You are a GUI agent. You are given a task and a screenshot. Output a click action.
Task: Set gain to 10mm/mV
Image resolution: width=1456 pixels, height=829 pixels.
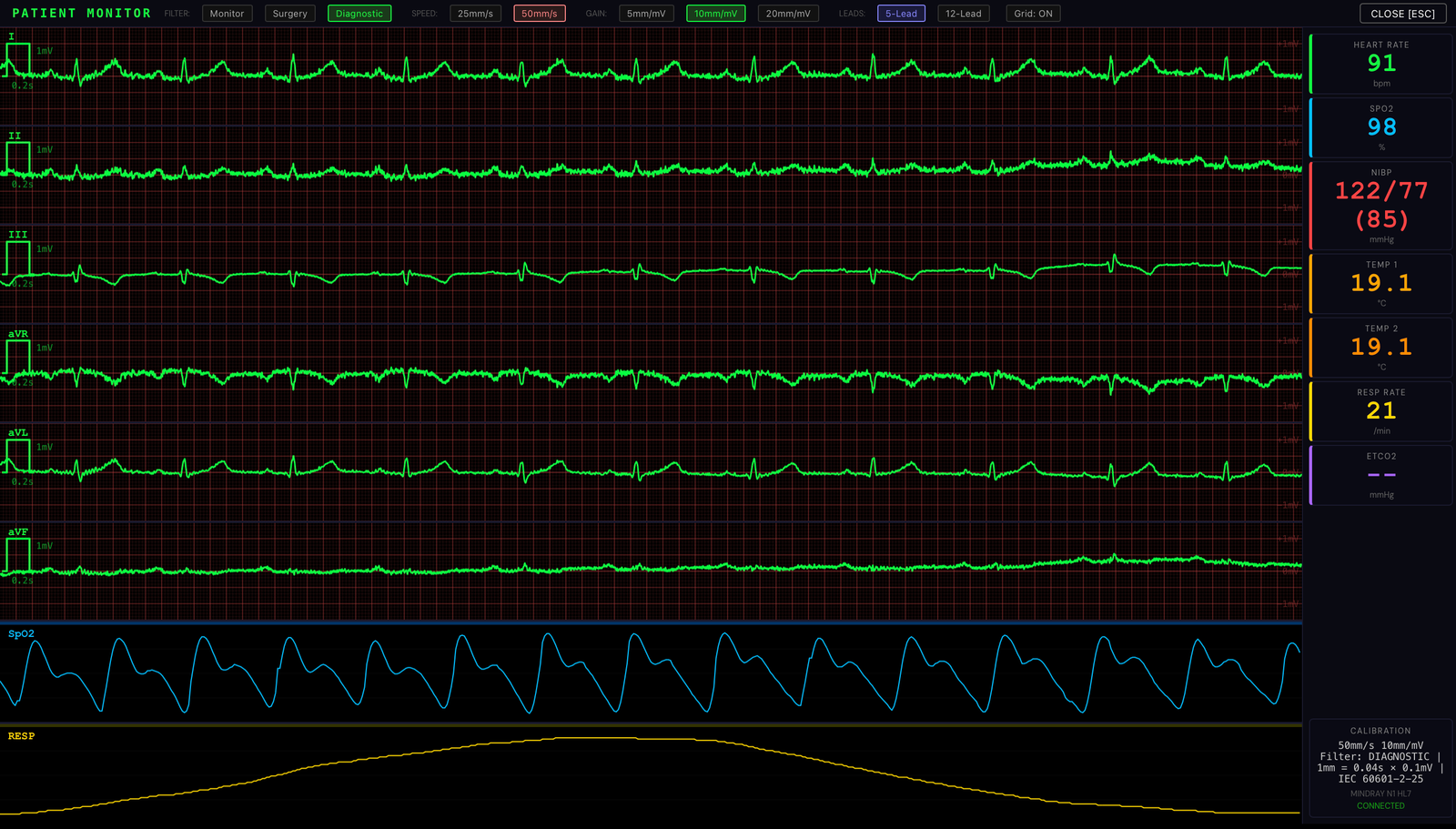[x=716, y=14]
